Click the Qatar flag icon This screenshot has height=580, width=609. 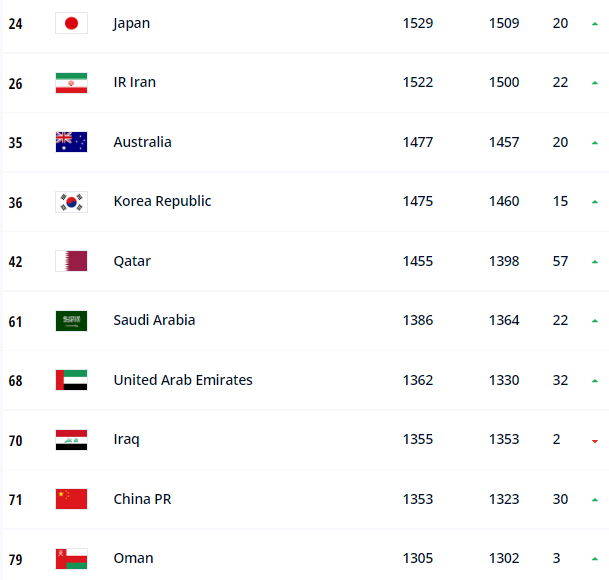(x=71, y=261)
